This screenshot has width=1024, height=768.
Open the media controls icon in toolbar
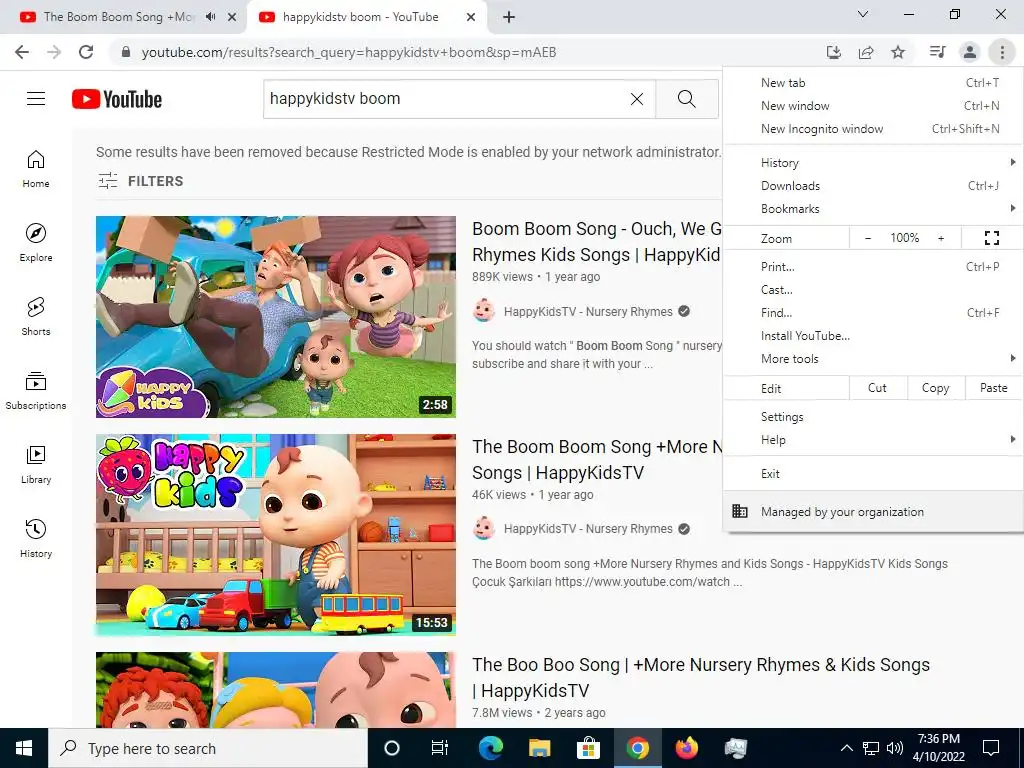click(x=937, y=52)
